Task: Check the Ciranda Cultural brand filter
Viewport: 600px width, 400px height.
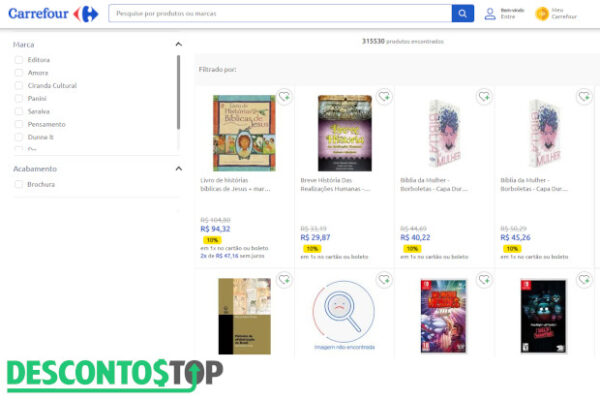Action: [x=19, y=85]
